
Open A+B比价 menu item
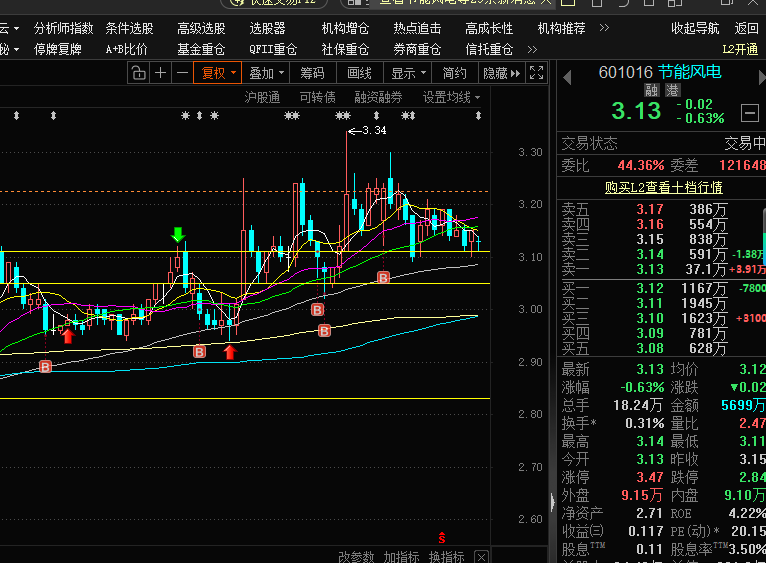pos(127,49)
